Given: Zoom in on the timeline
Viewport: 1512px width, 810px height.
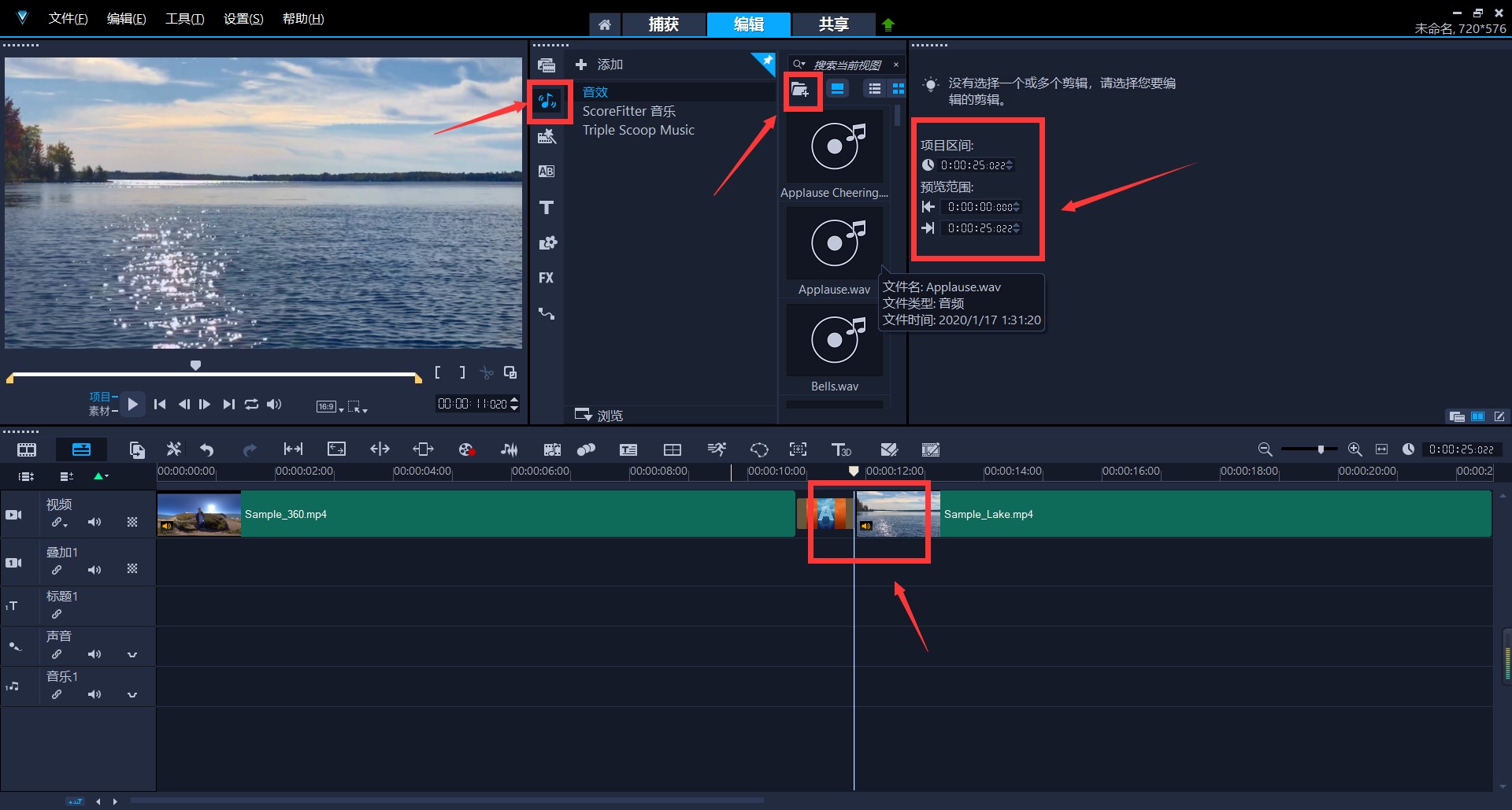Looking at the screenshot, I should click(1354, 449).
